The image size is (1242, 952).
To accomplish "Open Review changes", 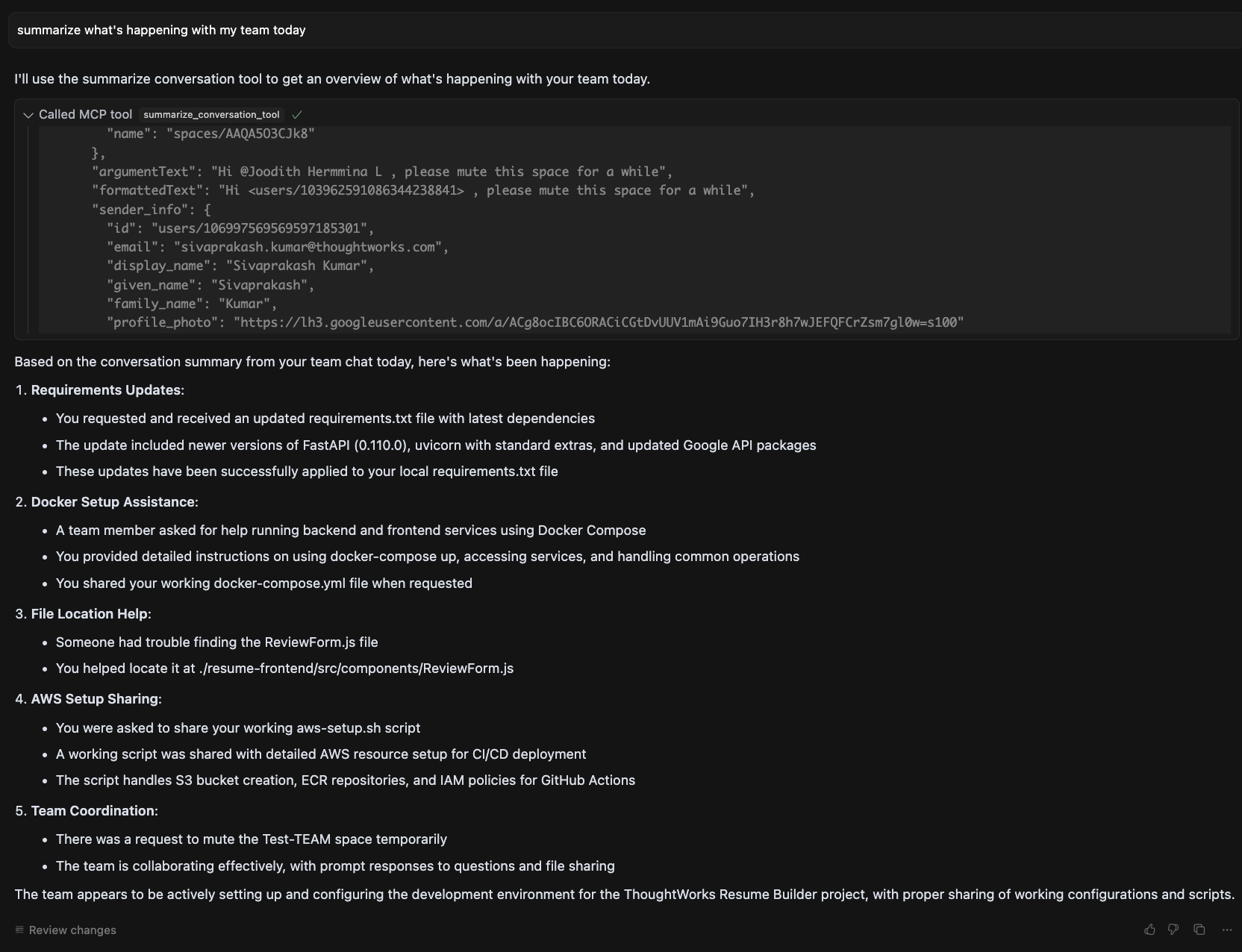I will point(72,930).
